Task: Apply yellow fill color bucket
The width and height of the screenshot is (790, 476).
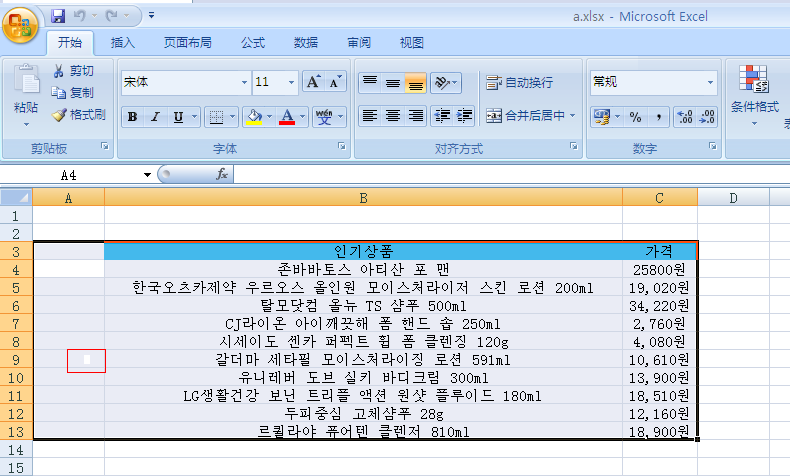Action: tap(254, 117)
